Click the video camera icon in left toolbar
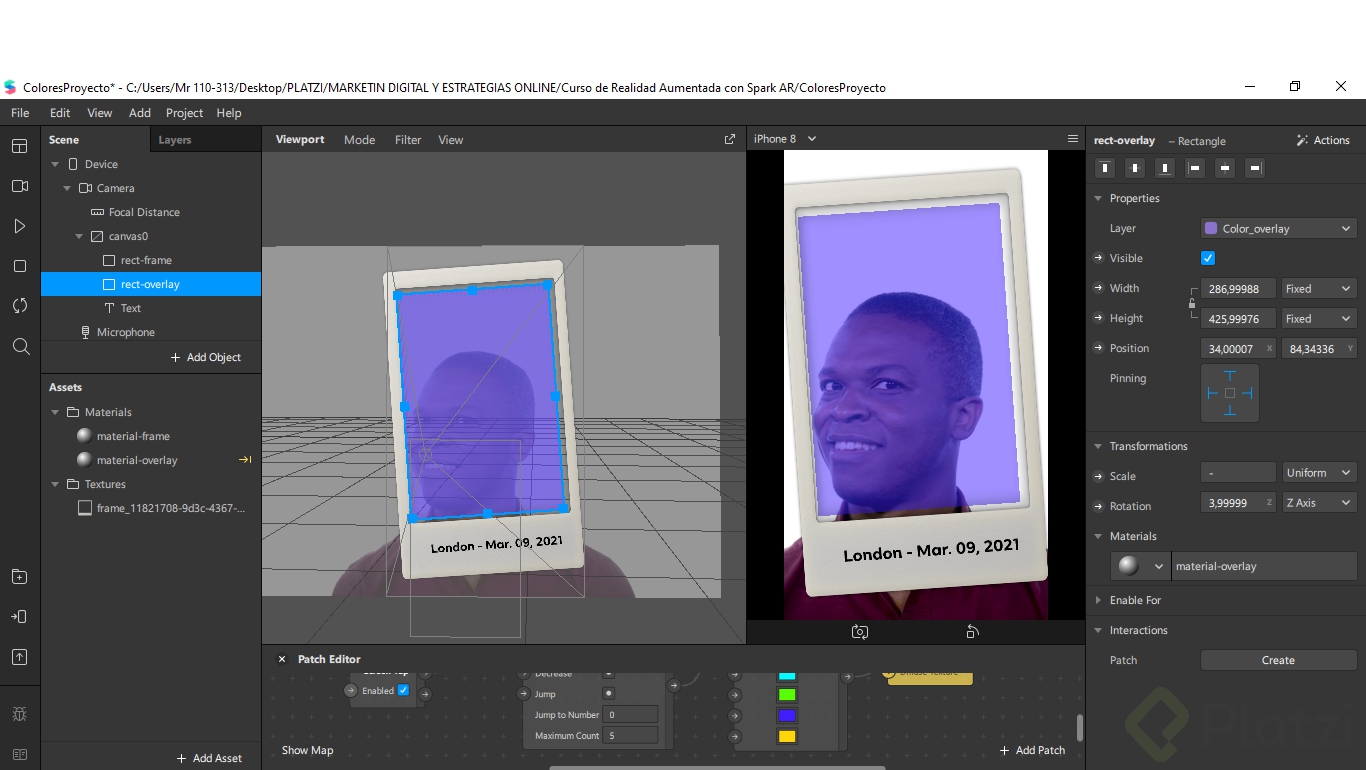 (20, 186)
